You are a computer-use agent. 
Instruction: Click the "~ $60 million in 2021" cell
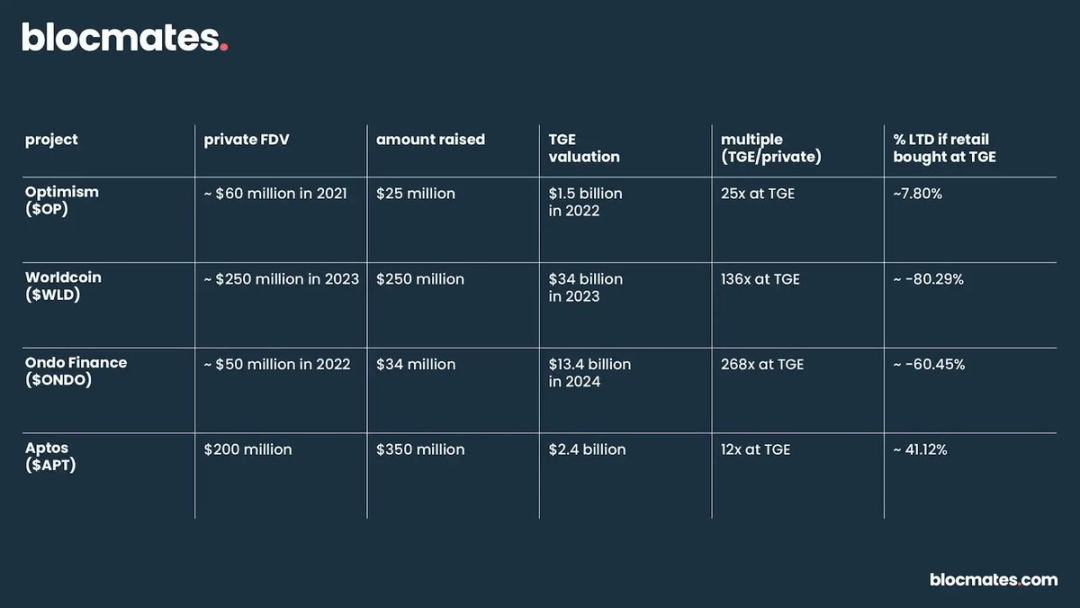pos(275,194)
